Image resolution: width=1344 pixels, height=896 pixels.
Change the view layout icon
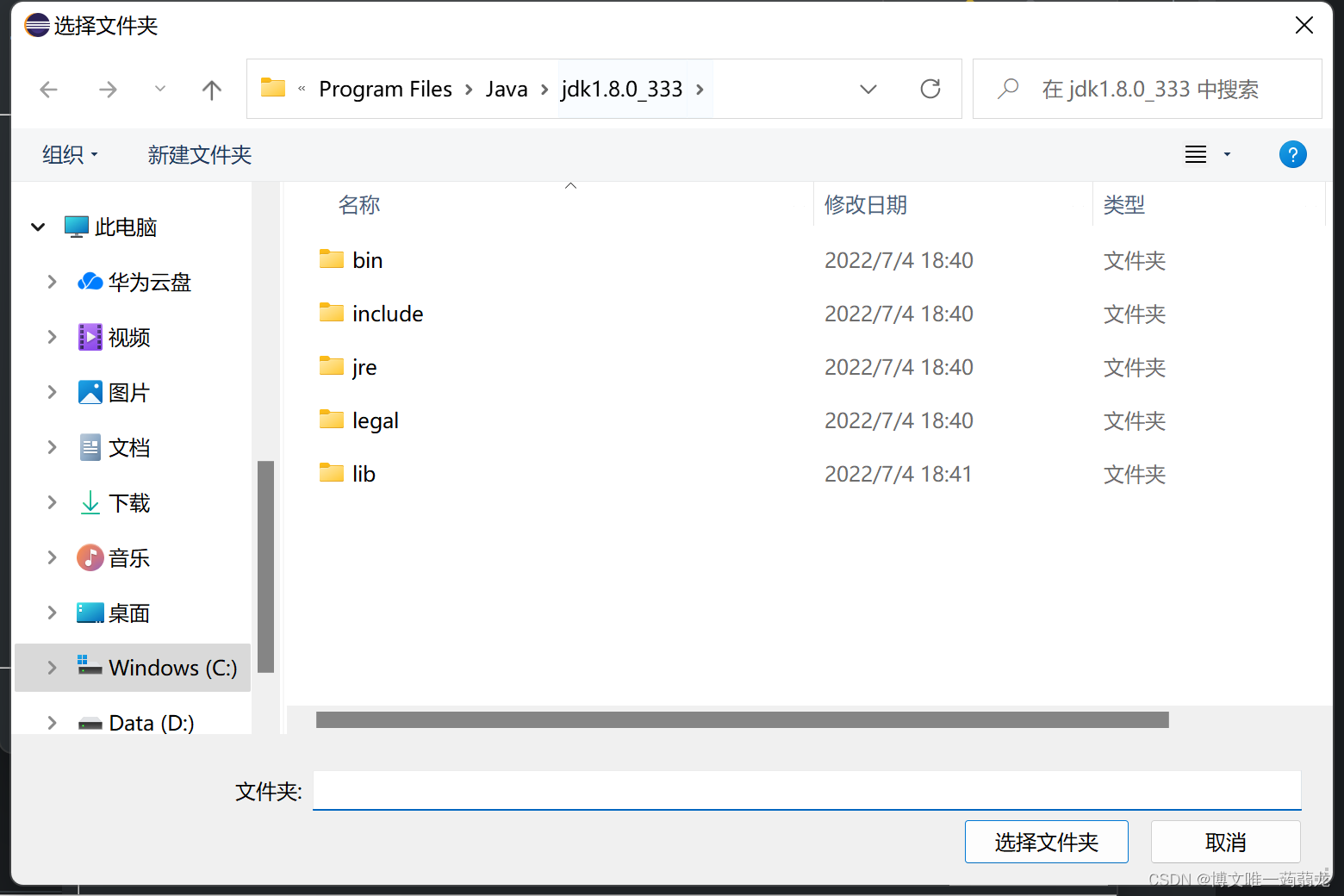(x=1196, y=155)
